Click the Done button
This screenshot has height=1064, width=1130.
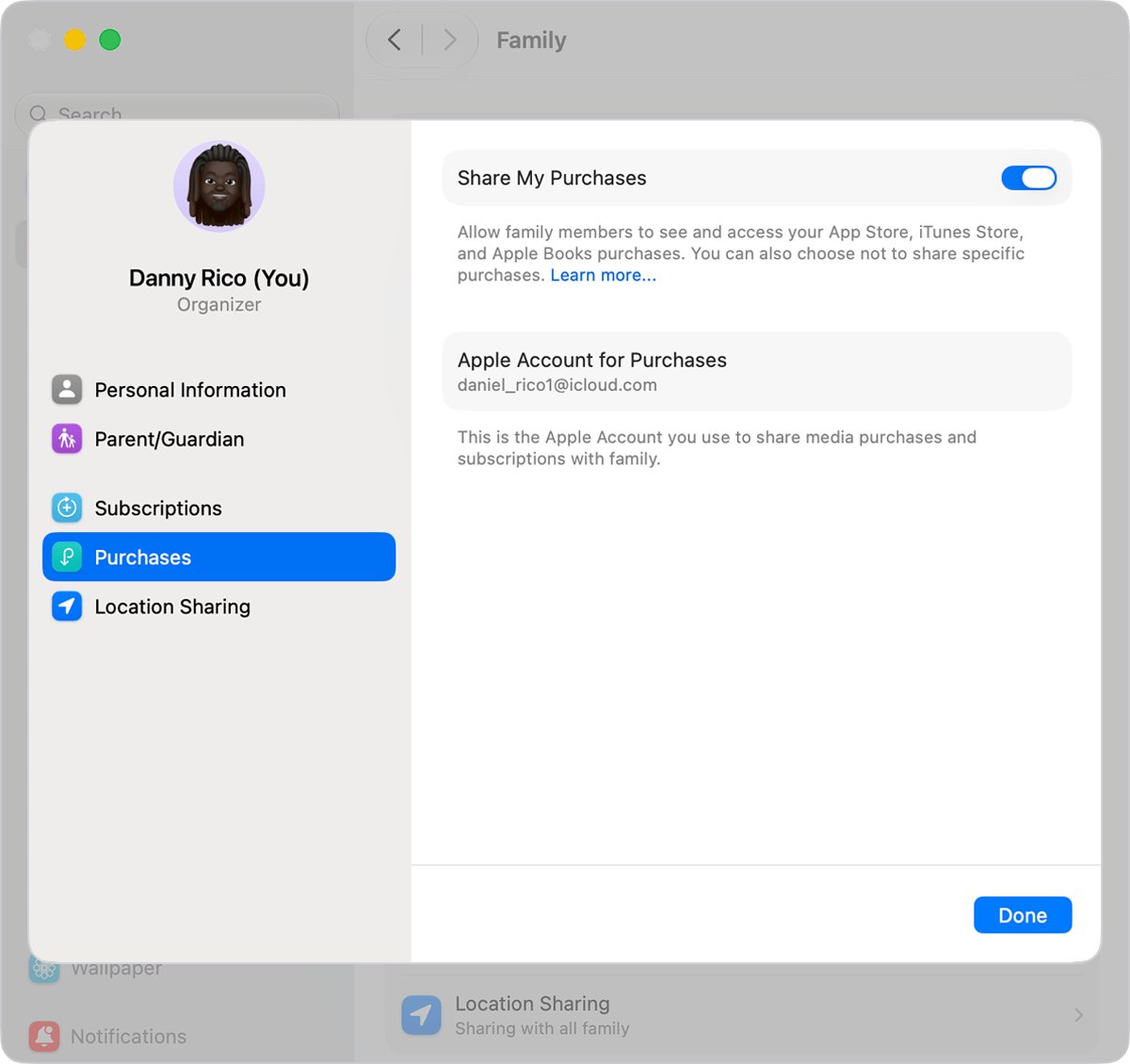pyautogui.click(x=1023, y=915)
